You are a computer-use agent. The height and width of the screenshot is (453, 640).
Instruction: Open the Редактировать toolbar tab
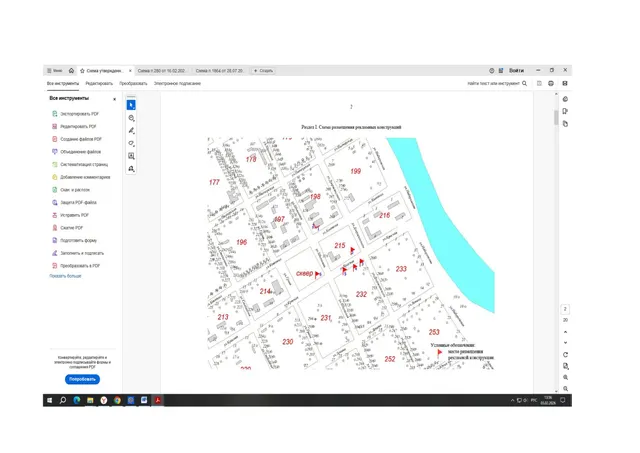99,83
